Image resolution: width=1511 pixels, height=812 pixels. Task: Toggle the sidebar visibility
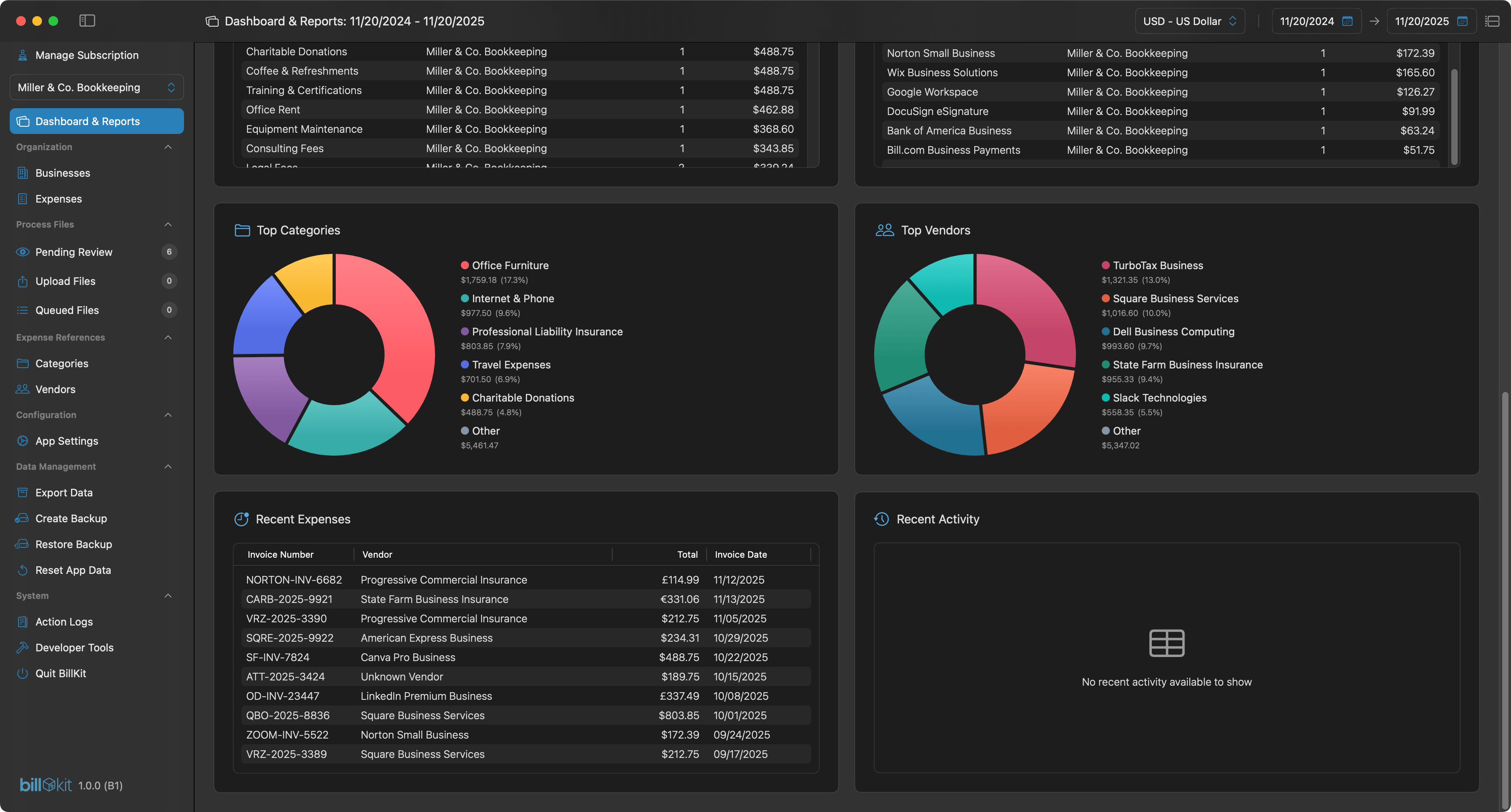87,21
